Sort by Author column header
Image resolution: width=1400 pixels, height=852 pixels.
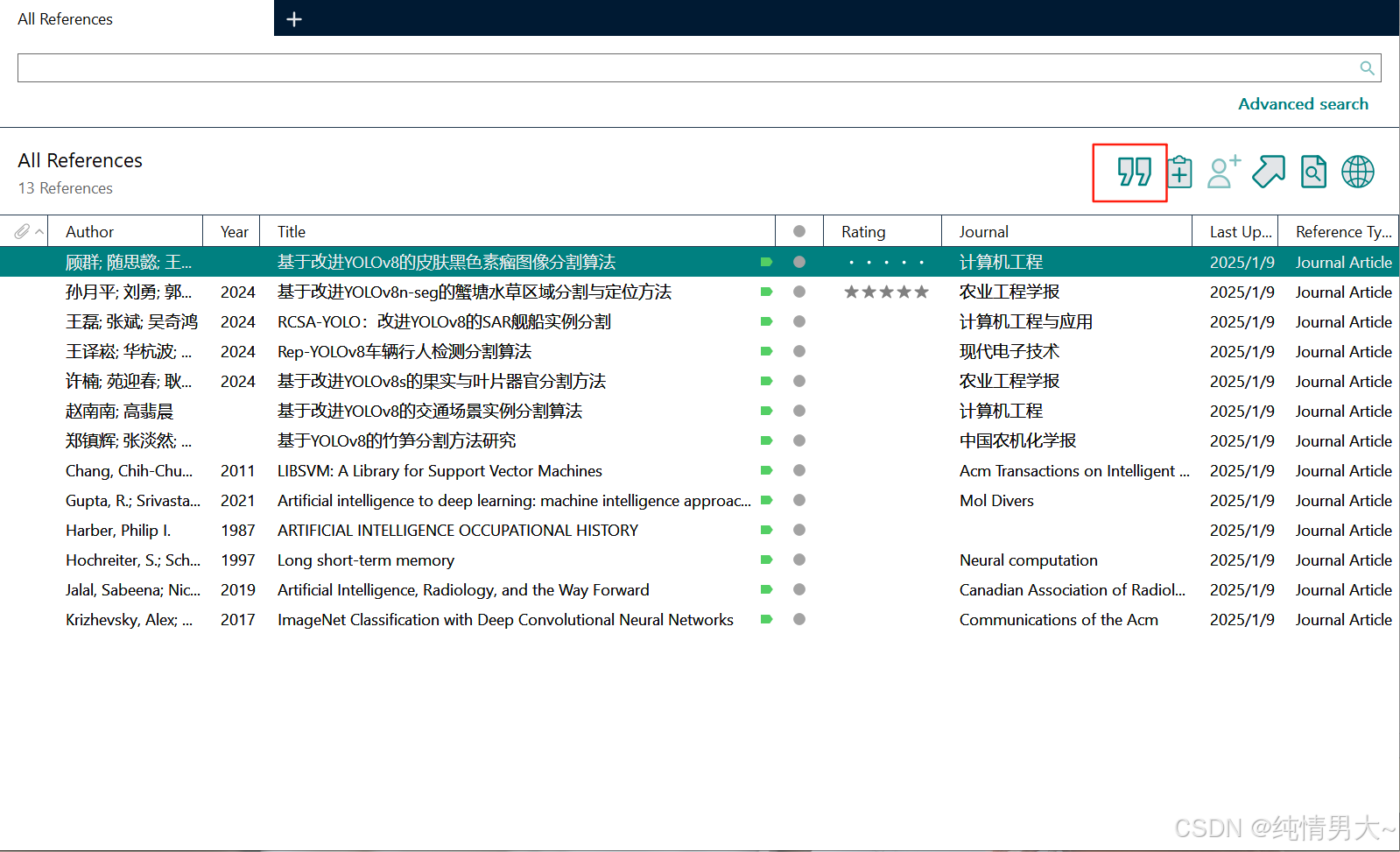[x=125, y=231]
